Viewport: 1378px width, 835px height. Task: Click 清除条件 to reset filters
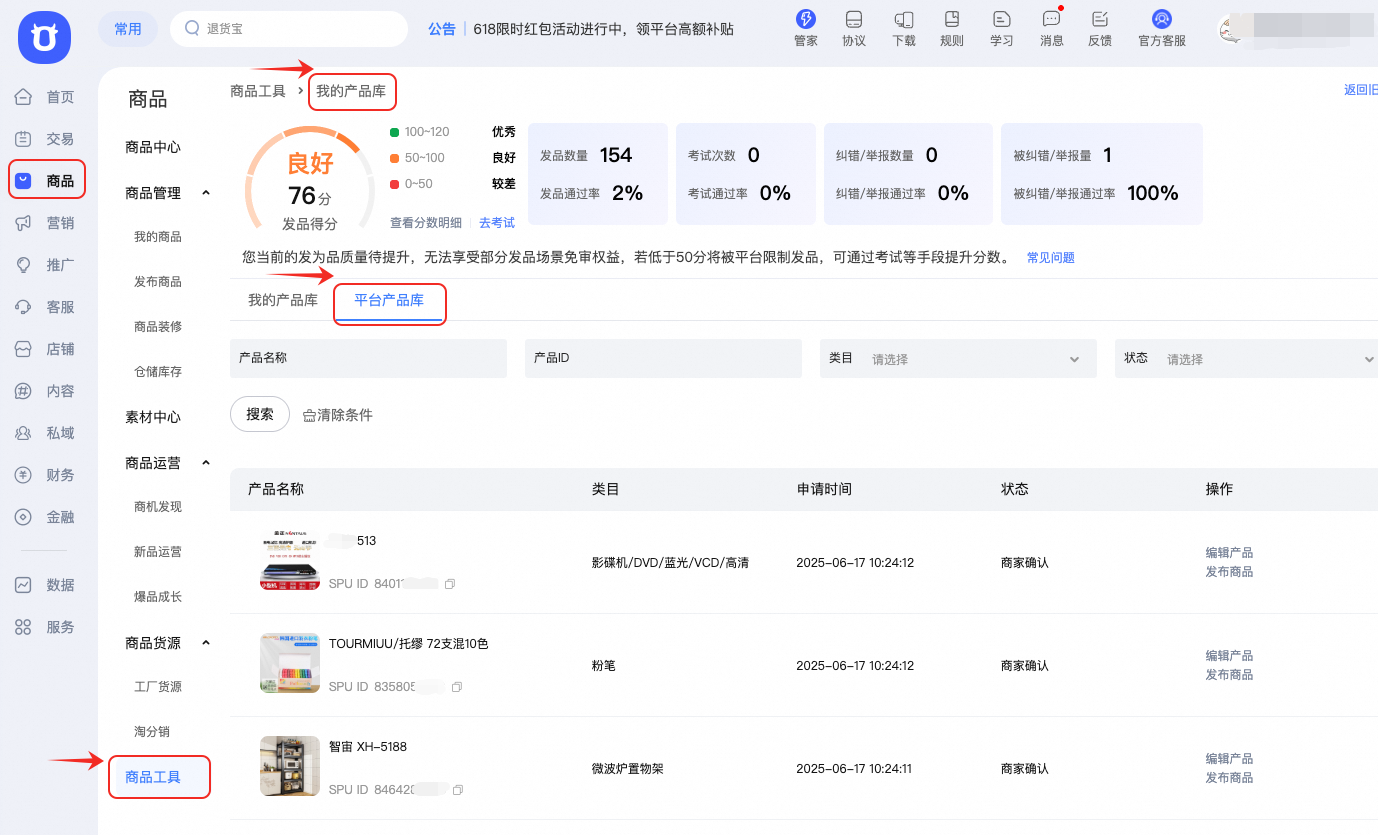(x=338, y=415)
